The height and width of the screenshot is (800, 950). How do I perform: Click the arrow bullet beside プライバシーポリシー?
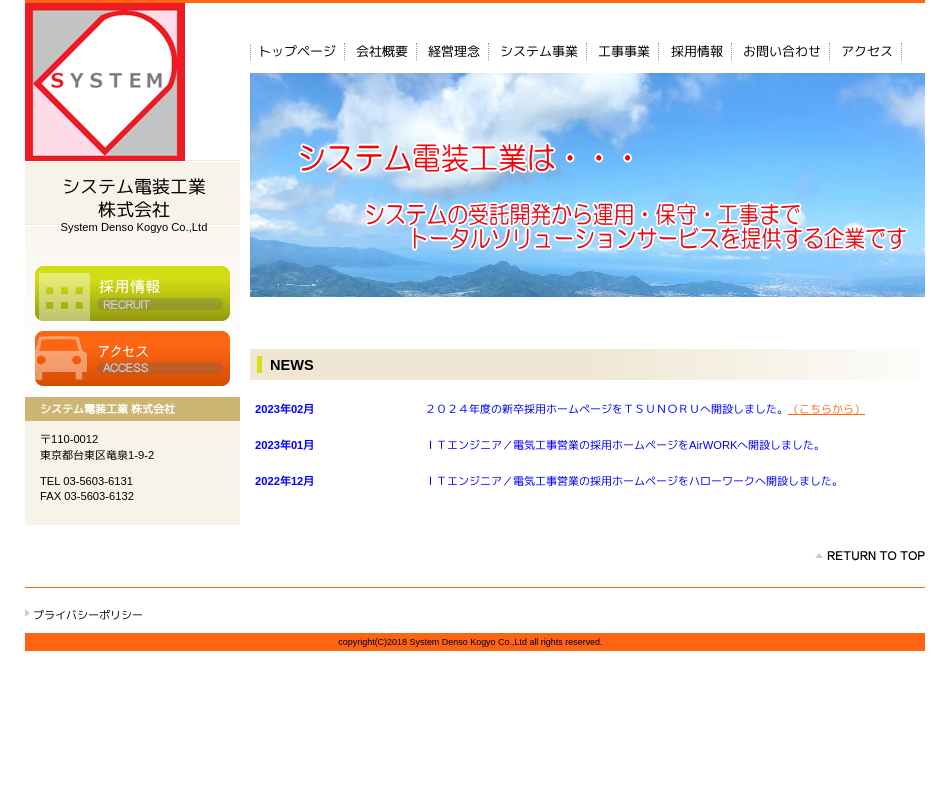[x=28, y=613]
